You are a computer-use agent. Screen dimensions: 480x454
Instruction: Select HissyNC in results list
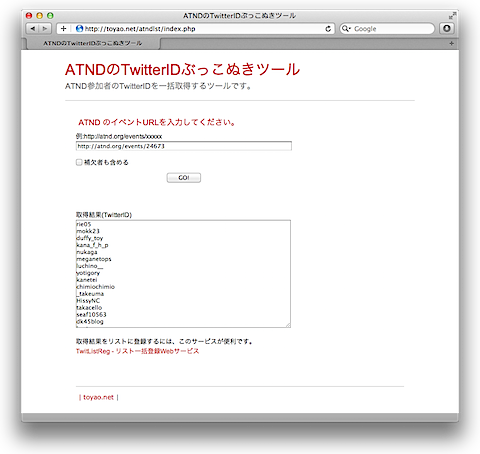click(x=88, y=301)
